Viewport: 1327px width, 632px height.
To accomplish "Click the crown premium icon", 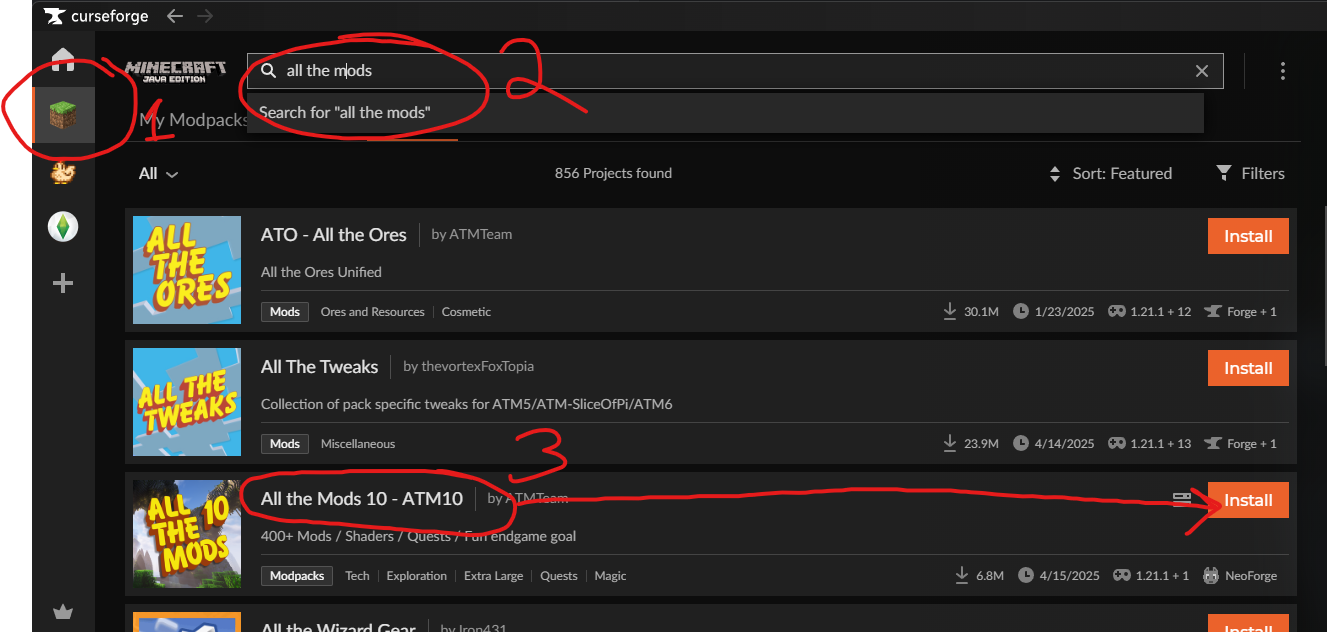I will tap(63, 612).
